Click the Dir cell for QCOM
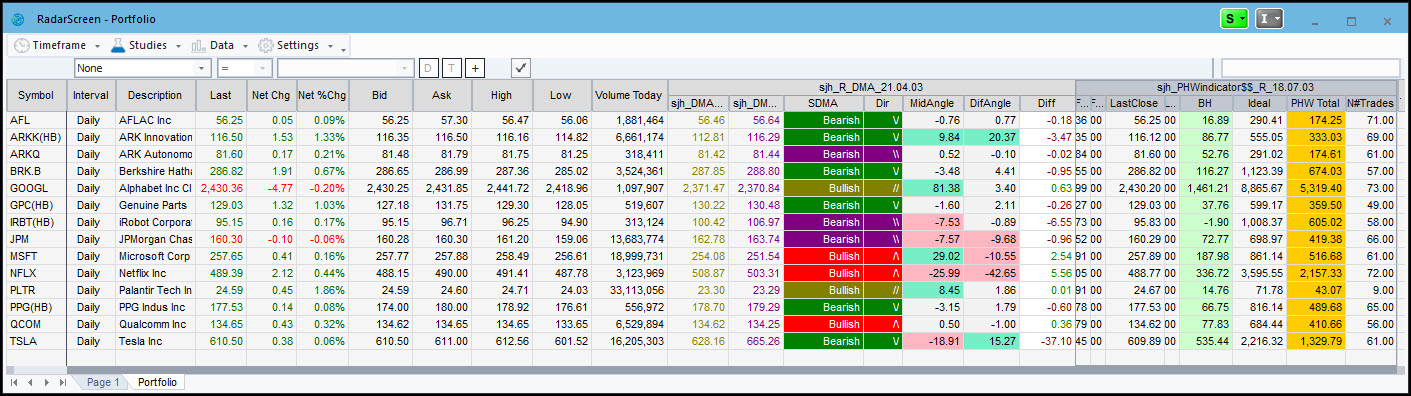Image resolution: width=1411 pixels, height=396 pixels. tap(883, 324)
